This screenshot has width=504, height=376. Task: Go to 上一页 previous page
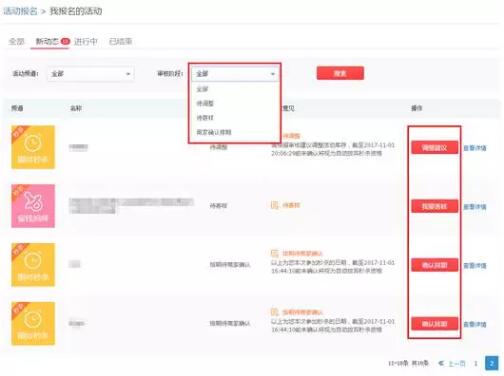click(457, 363)
